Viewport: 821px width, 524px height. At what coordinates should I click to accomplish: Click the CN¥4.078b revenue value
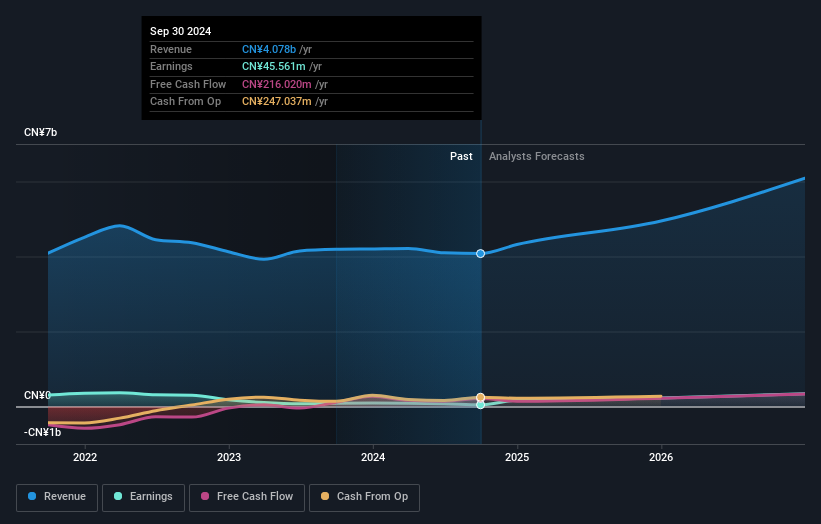(x=269, y=49)
